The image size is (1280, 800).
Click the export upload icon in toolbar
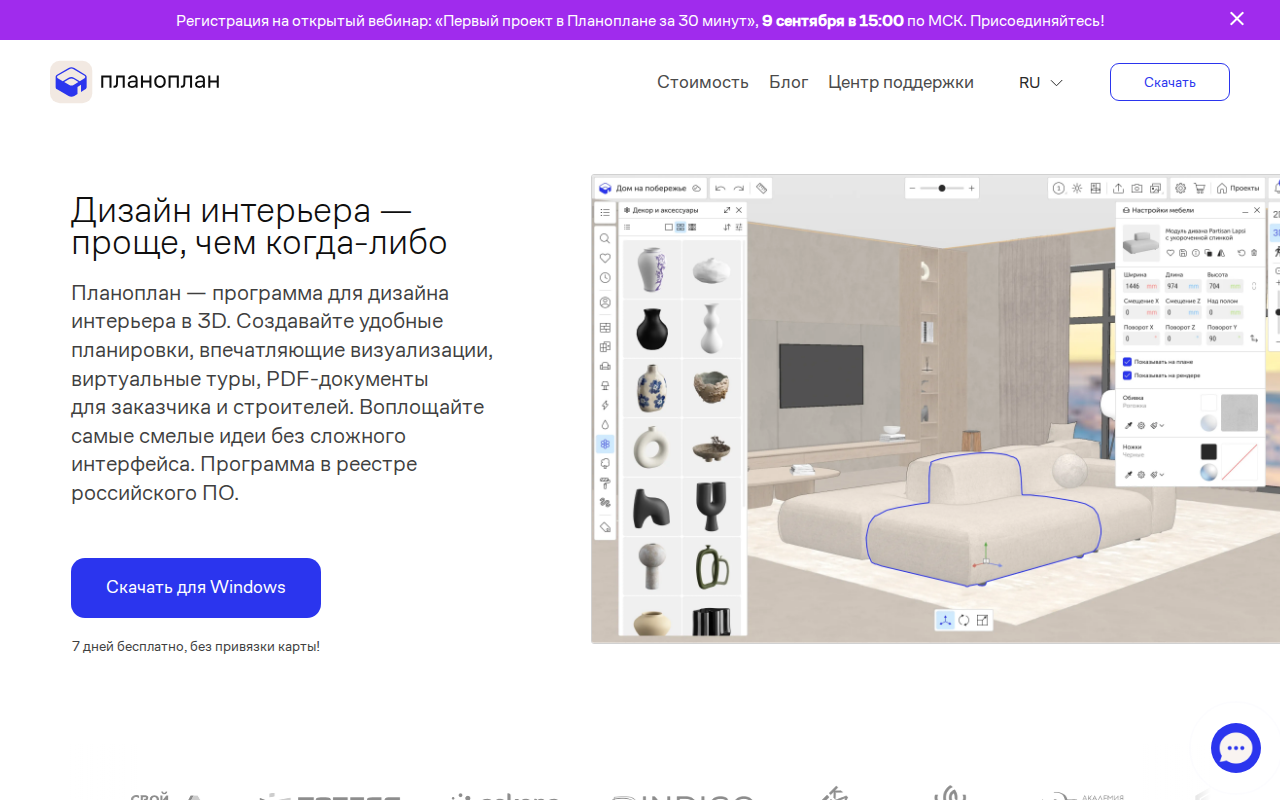pyautogui.click(x=1118, y=188)
